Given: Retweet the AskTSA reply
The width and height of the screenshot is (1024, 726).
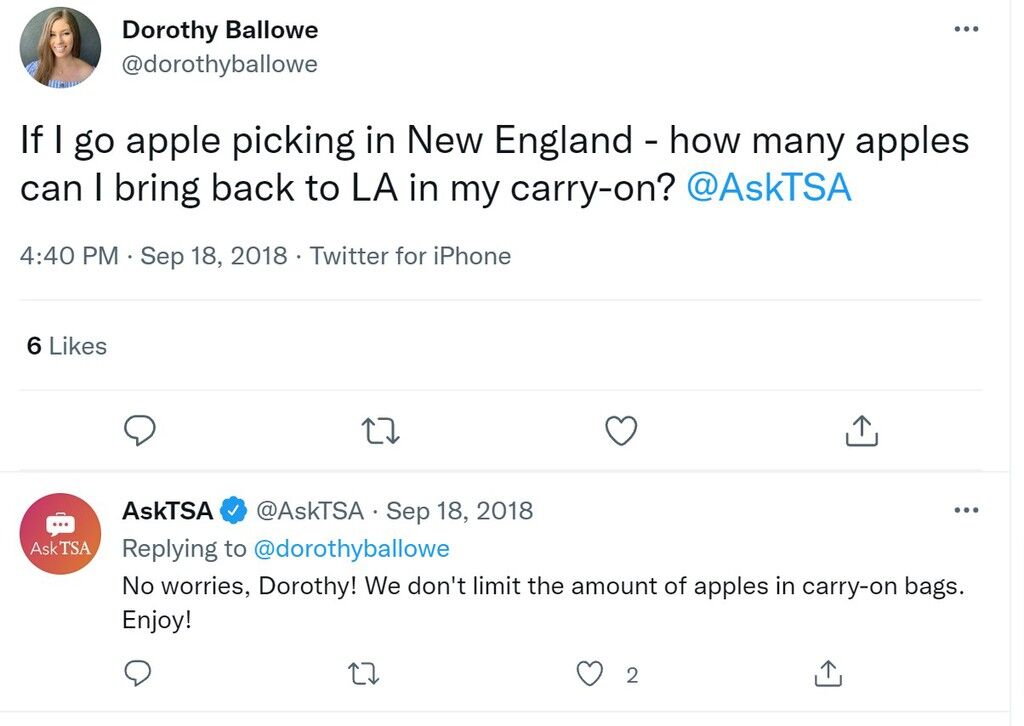Looking at the screenshot, I should 364,674.
